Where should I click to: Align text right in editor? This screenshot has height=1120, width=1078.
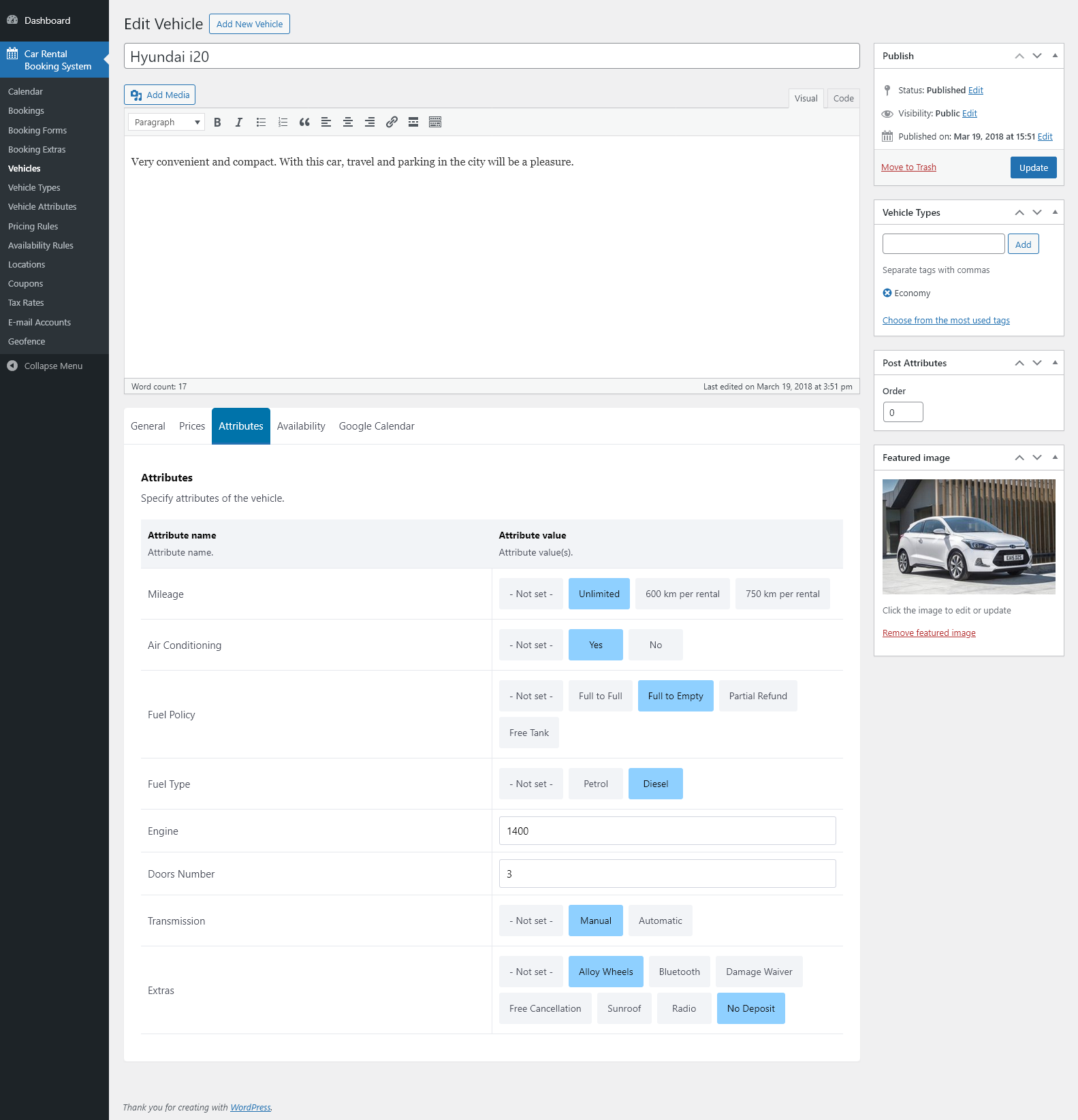(370, 123)
